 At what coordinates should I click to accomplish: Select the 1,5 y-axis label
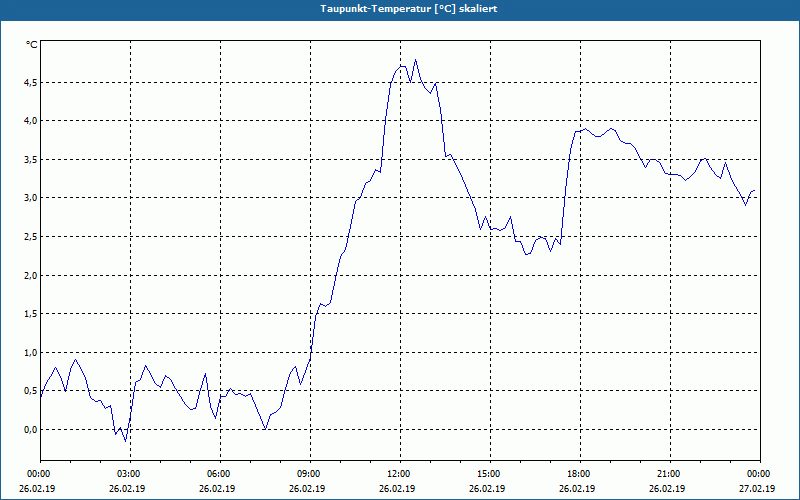click(30, 314)
